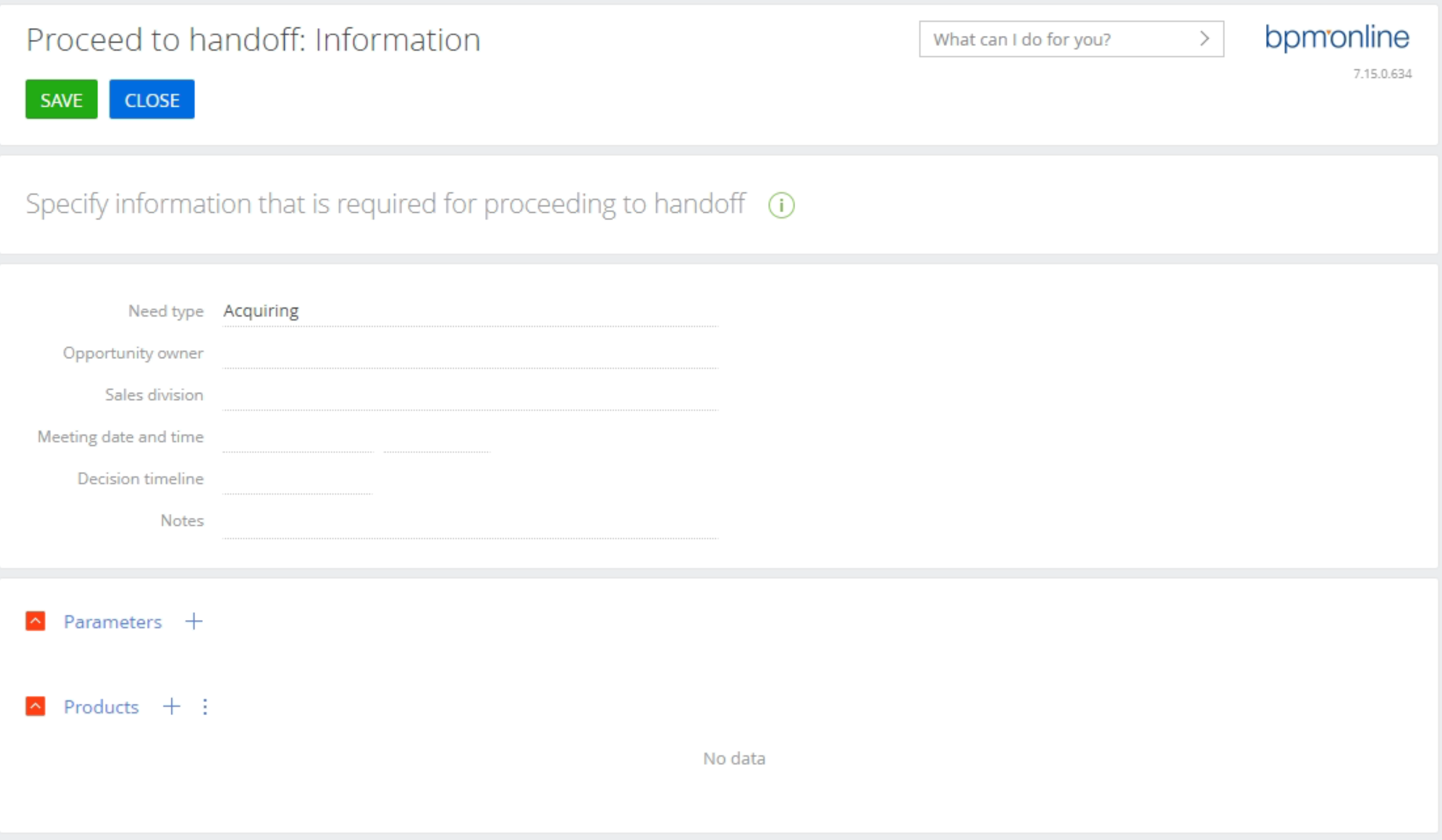
Task: Add a new parameter with the plus icon
Action: (x=194, y=621)
